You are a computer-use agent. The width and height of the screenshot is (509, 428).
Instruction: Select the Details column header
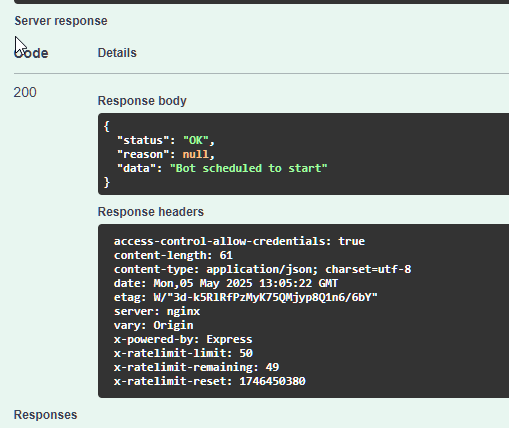click(117, 53)
